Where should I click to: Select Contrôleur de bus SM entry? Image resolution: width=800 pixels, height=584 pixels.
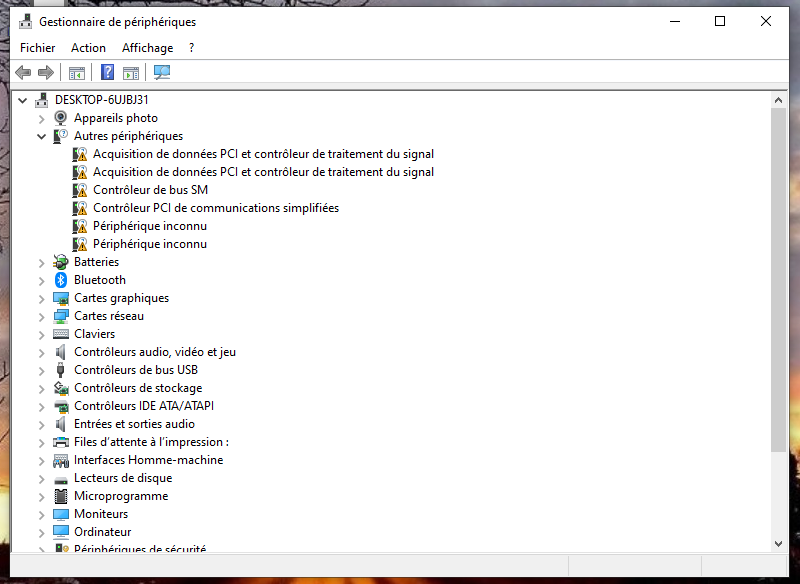(x=151, y=190)
